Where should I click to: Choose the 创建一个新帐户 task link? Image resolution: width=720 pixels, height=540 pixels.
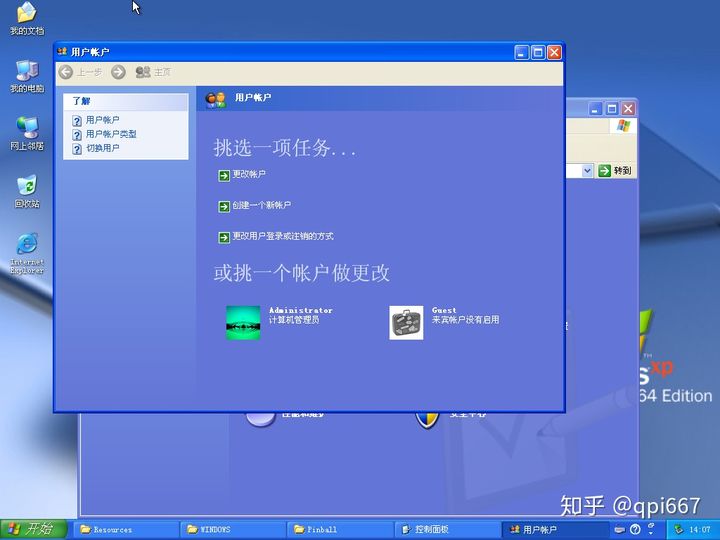(x=261, y=205)
